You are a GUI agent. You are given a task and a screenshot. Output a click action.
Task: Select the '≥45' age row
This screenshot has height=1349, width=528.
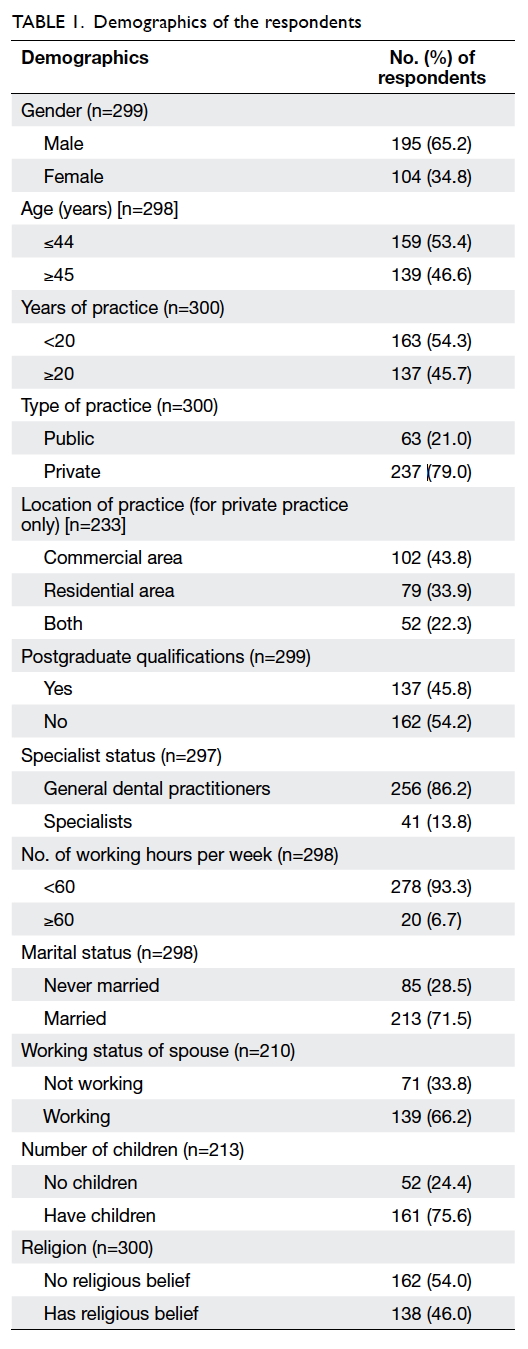(x=264, y=275)
